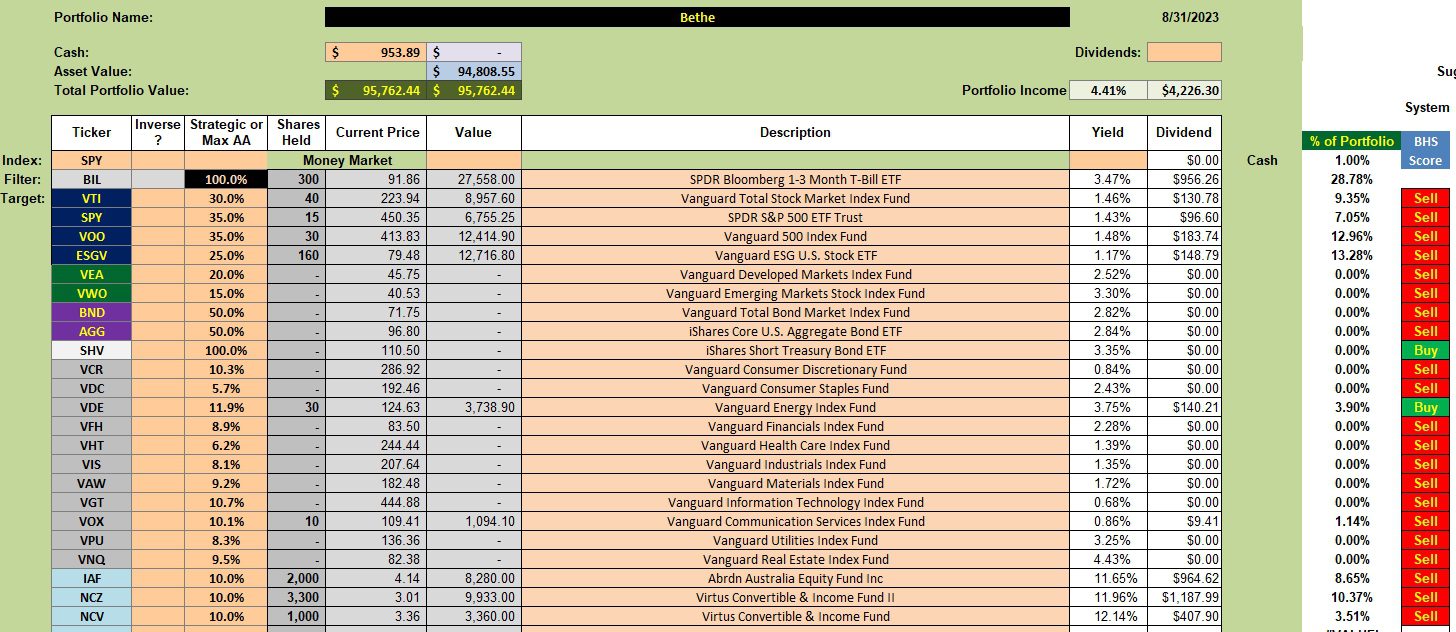Click BIL dividend $956.26 cell
Screen dimensions: 1456x632
click(1184, 179)
